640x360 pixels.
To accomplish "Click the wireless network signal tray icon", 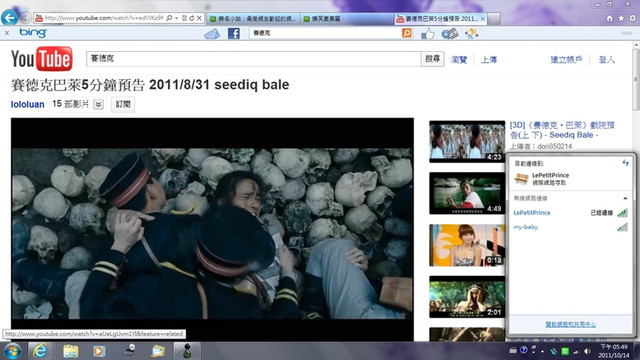I will click(x=576, y=351).
